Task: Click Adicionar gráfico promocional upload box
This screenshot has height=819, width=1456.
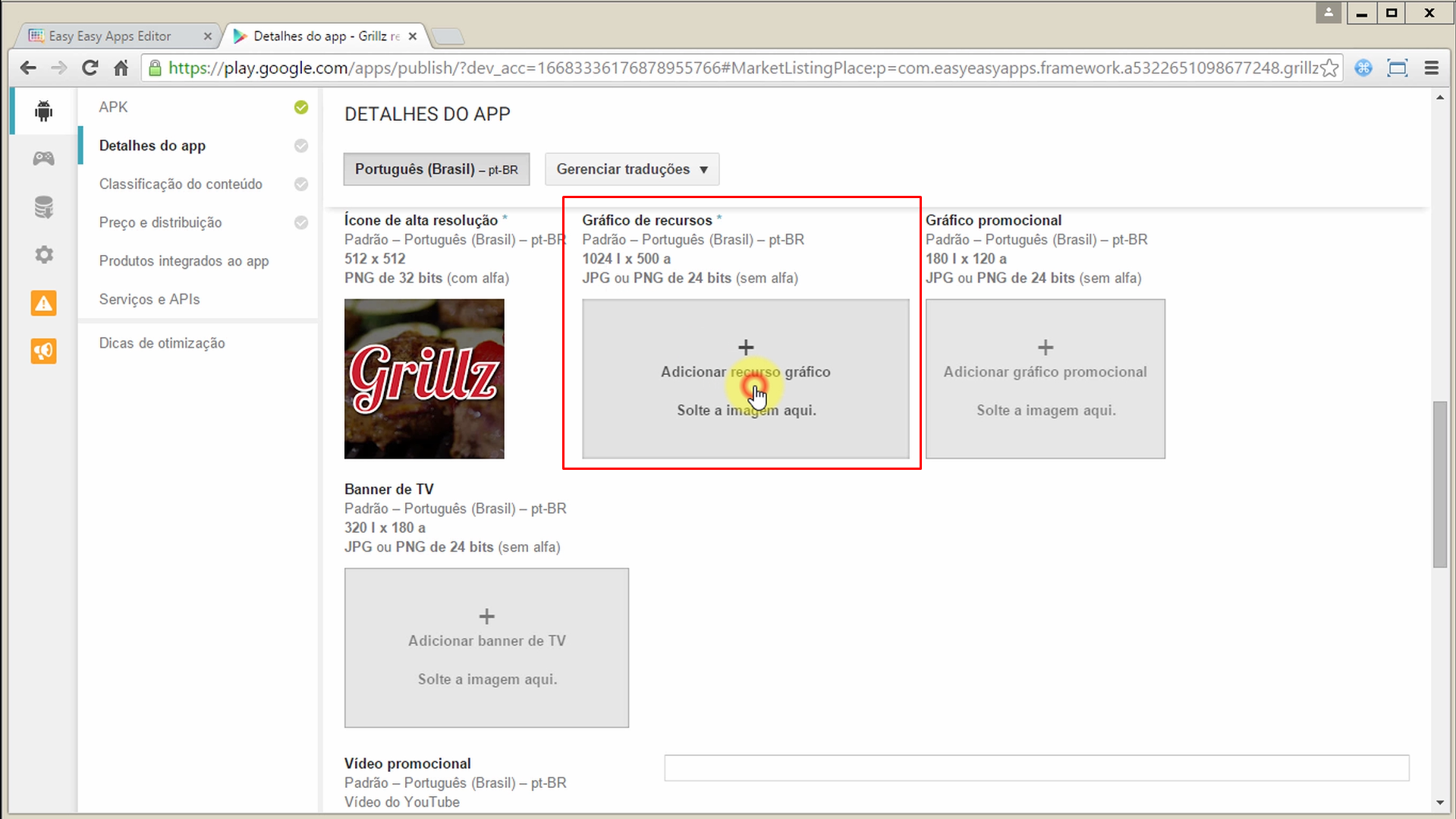Action: coord(1045,379)
